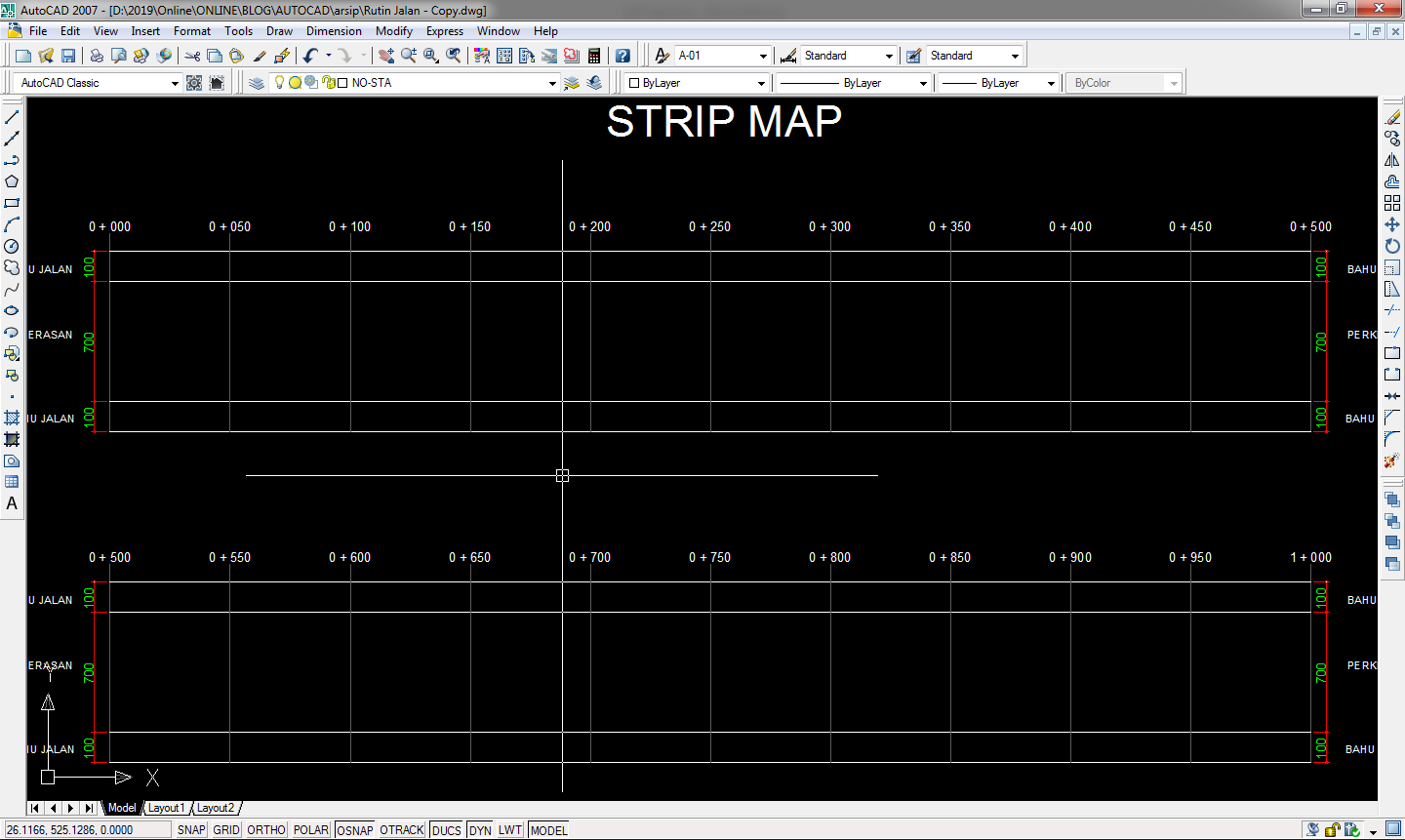The image size is (1405, 840).
Task: Enable ORTHO mode in the status bar
Action: click(264, 829)
